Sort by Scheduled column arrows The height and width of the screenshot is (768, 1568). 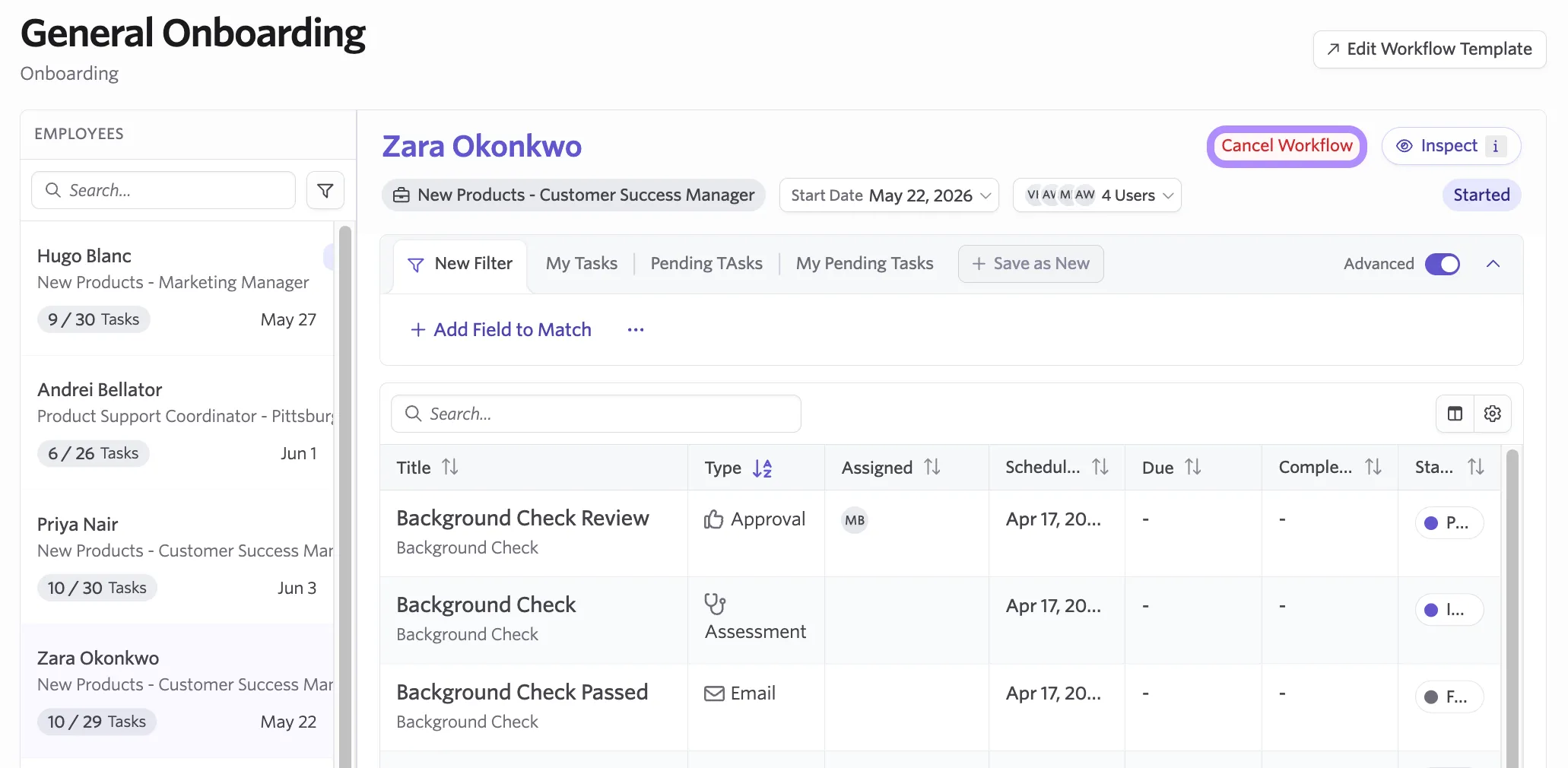click(x=1100, y=467)
